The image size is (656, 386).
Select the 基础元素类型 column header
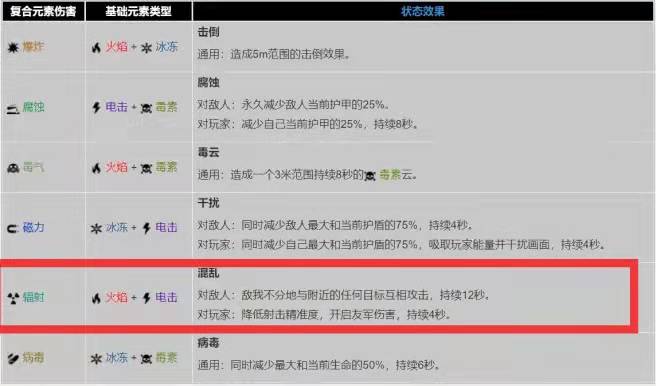138,11
